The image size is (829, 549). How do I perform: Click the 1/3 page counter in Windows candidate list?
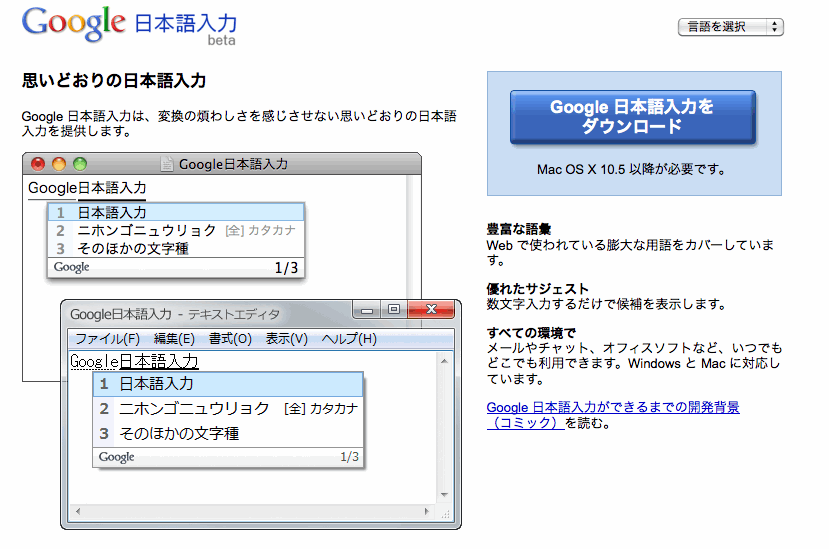349,456
